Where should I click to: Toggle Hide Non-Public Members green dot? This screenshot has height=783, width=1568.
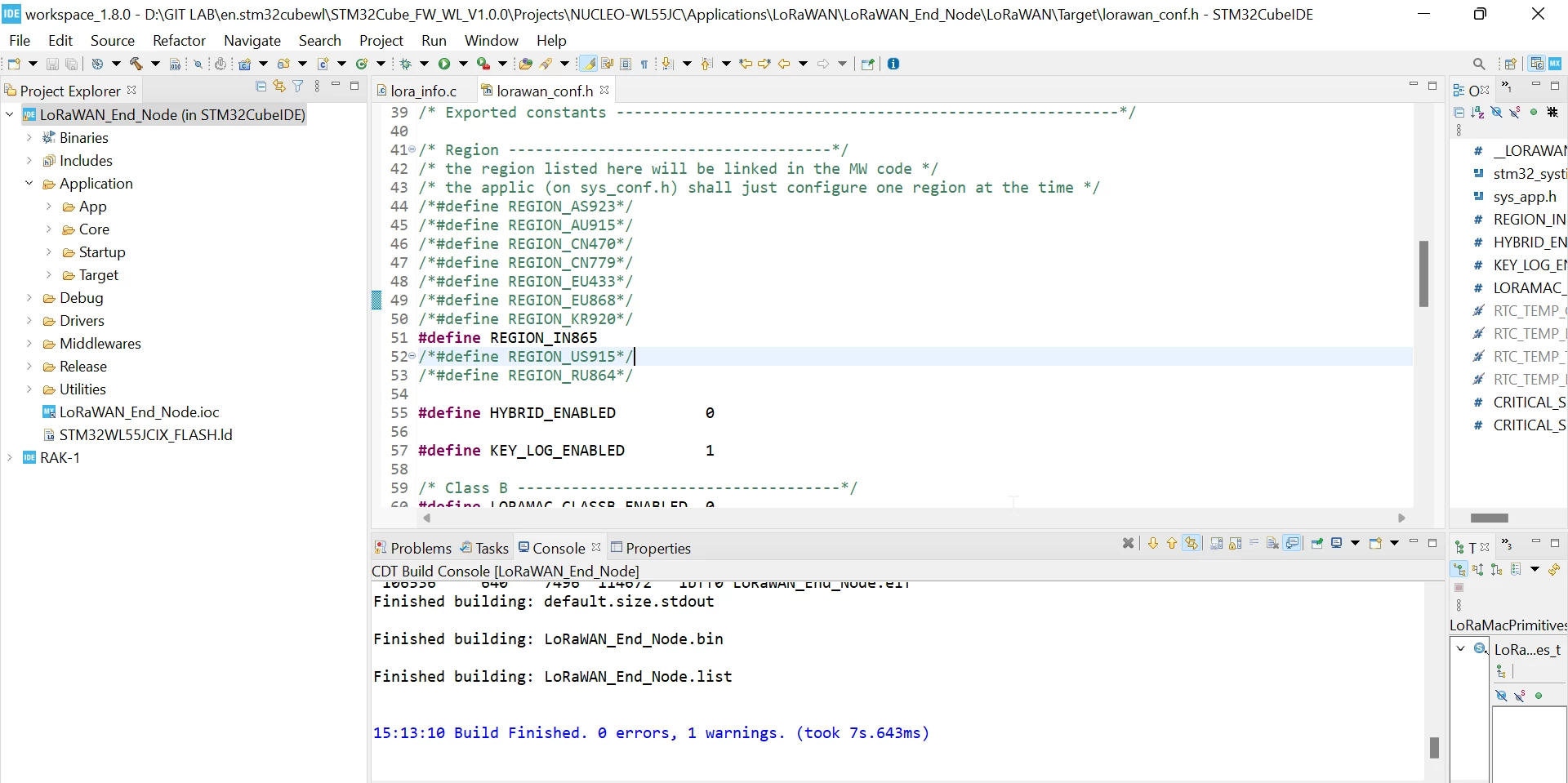[1534, 112]
